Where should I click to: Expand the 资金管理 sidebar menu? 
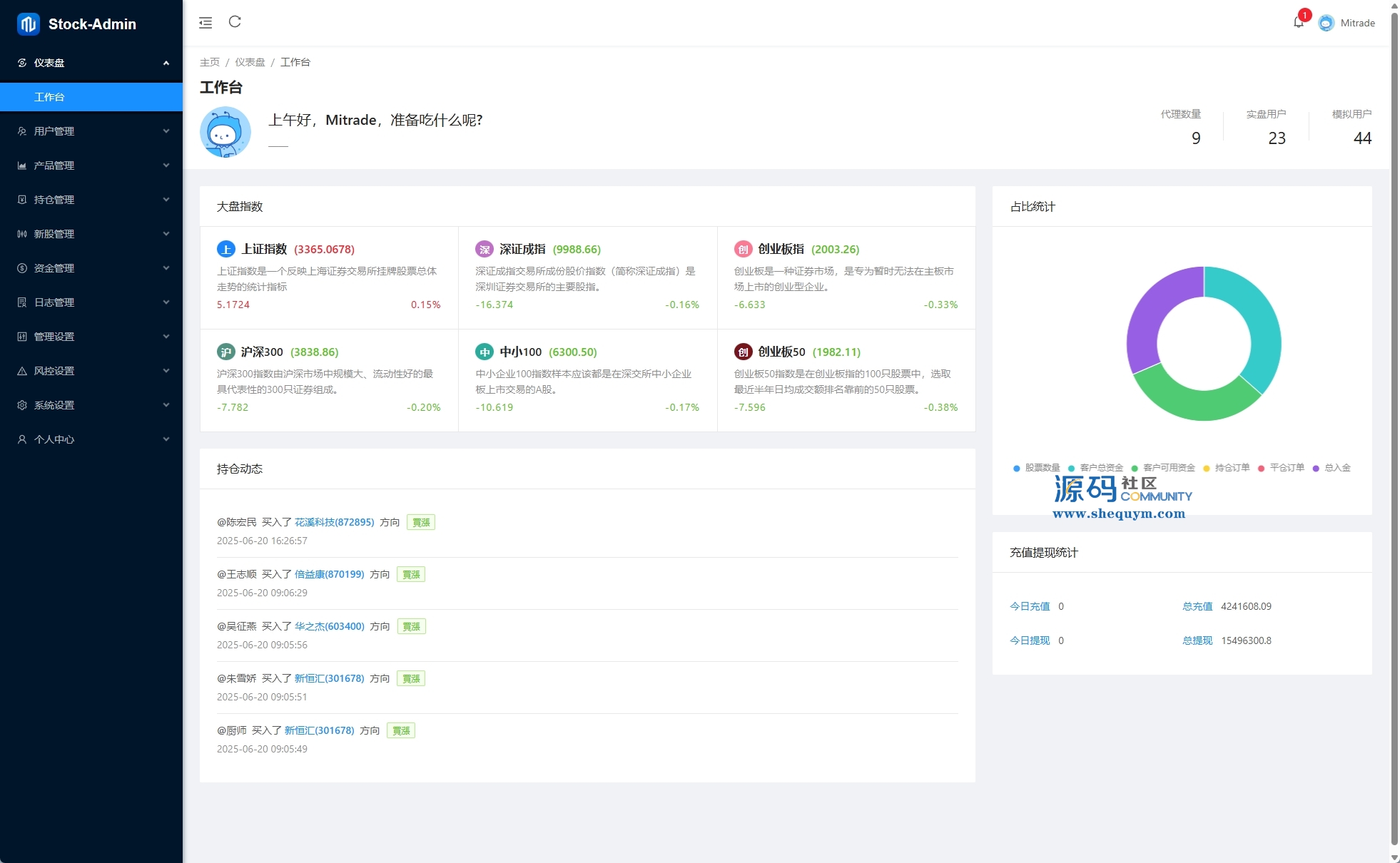[x=91, y=268]
